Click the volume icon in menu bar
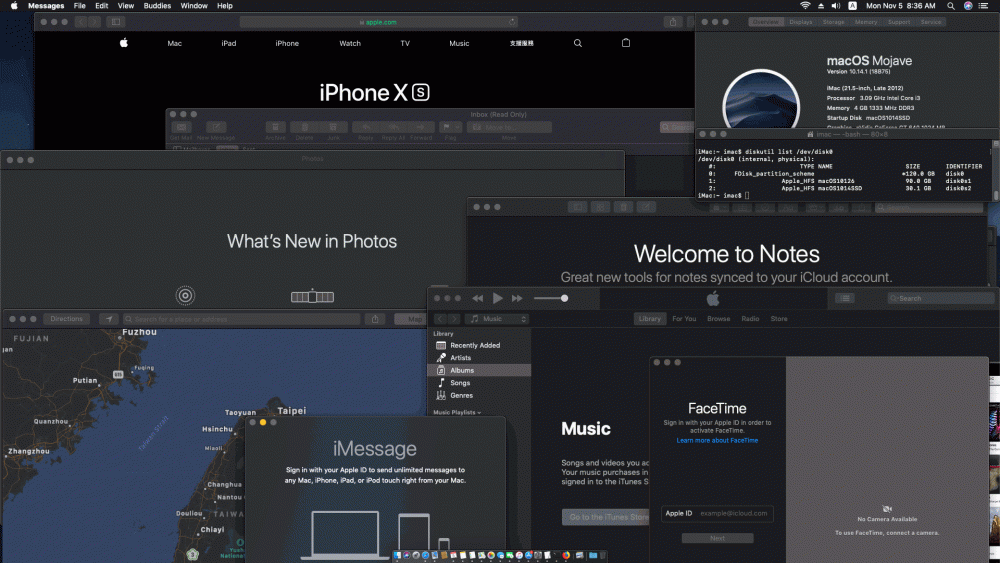The width and height of the screenshot is (1000, 563). [x=835, y=6]
